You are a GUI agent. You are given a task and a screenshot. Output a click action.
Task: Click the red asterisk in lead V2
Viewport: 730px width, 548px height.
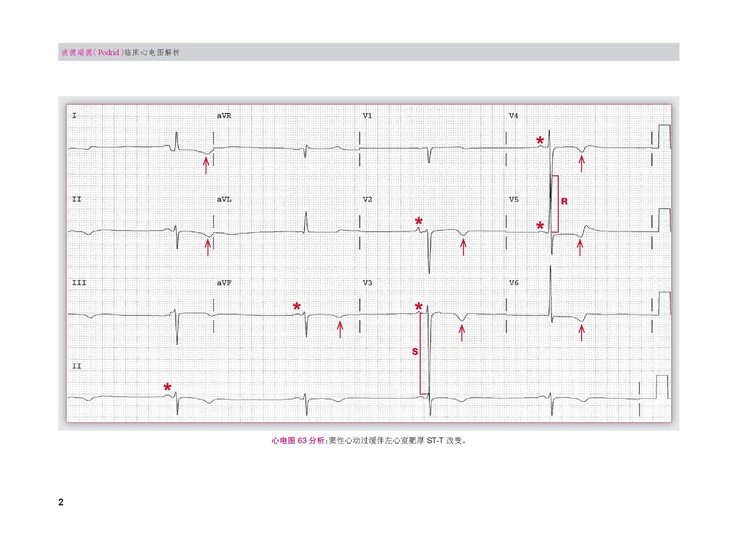coord(419,221)
